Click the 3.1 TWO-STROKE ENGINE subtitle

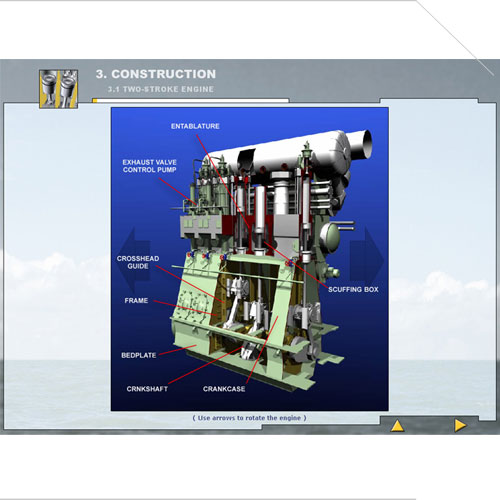click(160, 89)
